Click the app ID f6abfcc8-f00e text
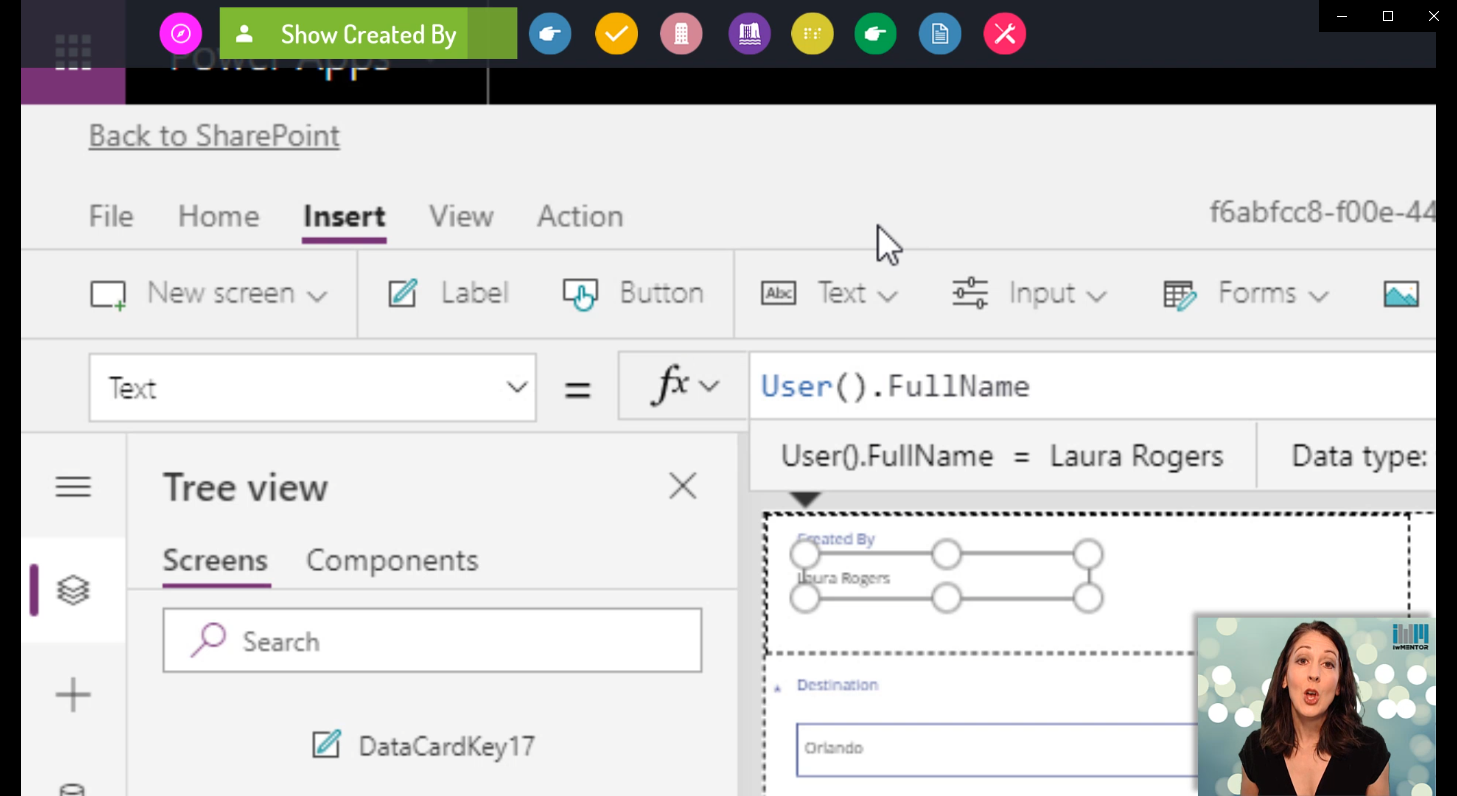The width and height of the screenshot is (1457, 796). pyautogui.click(x=1322, y=212)
